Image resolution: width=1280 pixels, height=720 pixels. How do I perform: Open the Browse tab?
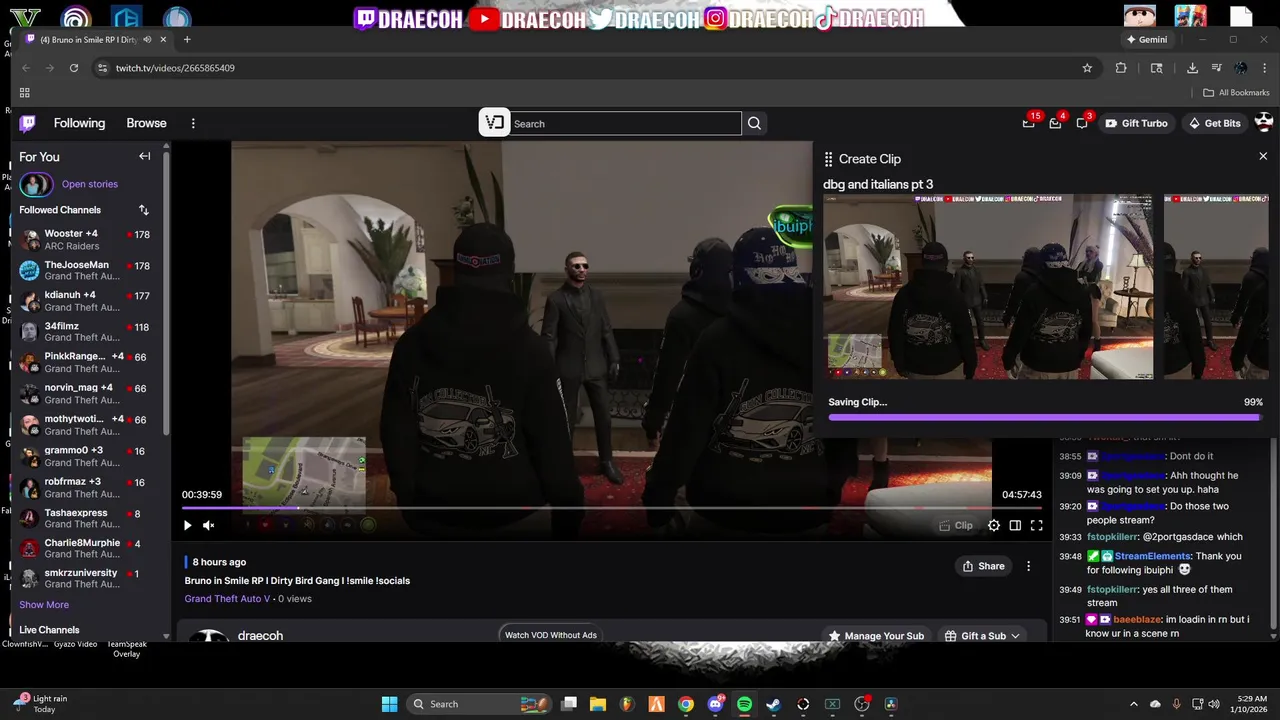coord(146,123)
